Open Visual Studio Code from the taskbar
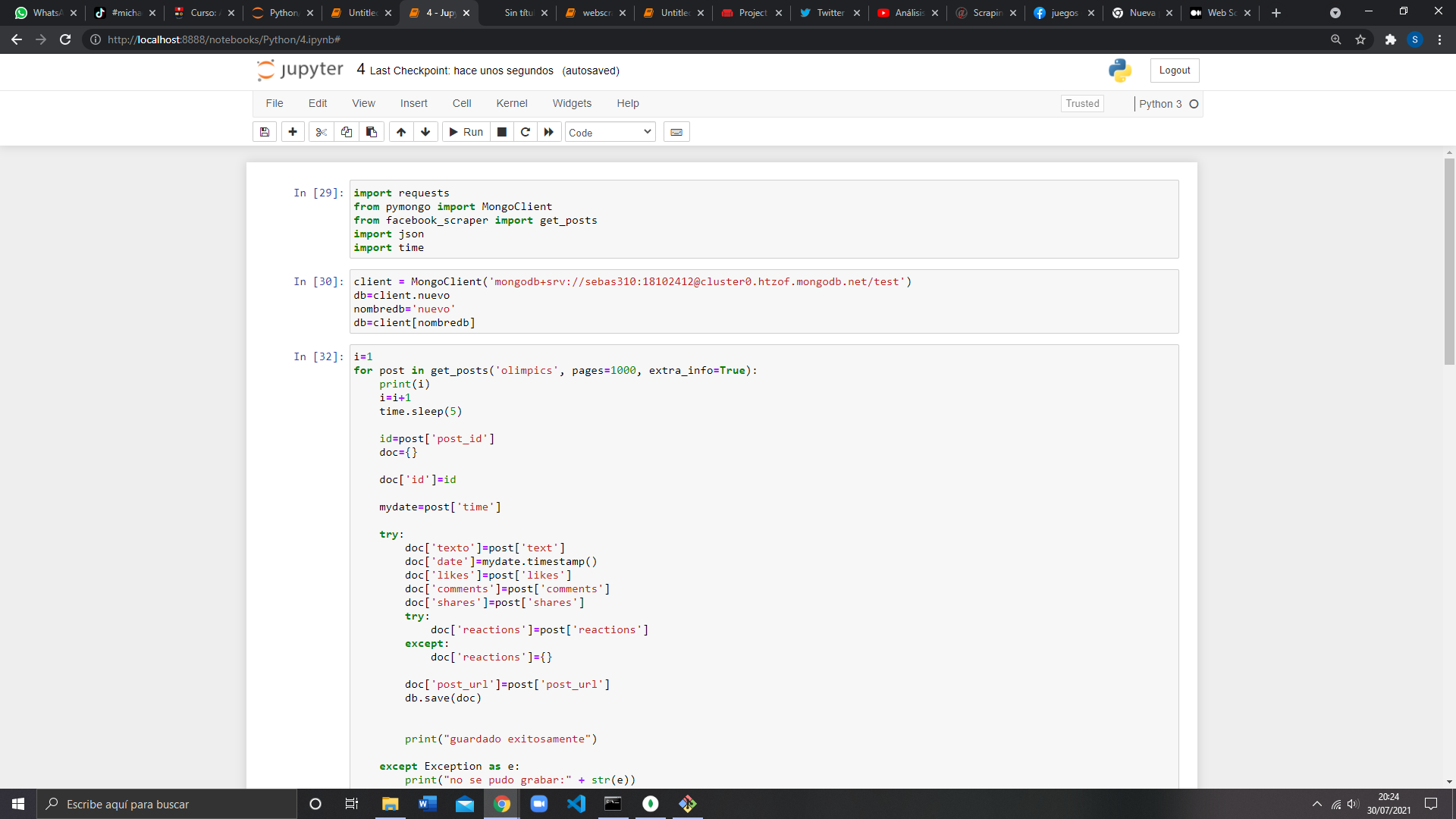This screenshot has width=1456, height=819. coord(577,804)
